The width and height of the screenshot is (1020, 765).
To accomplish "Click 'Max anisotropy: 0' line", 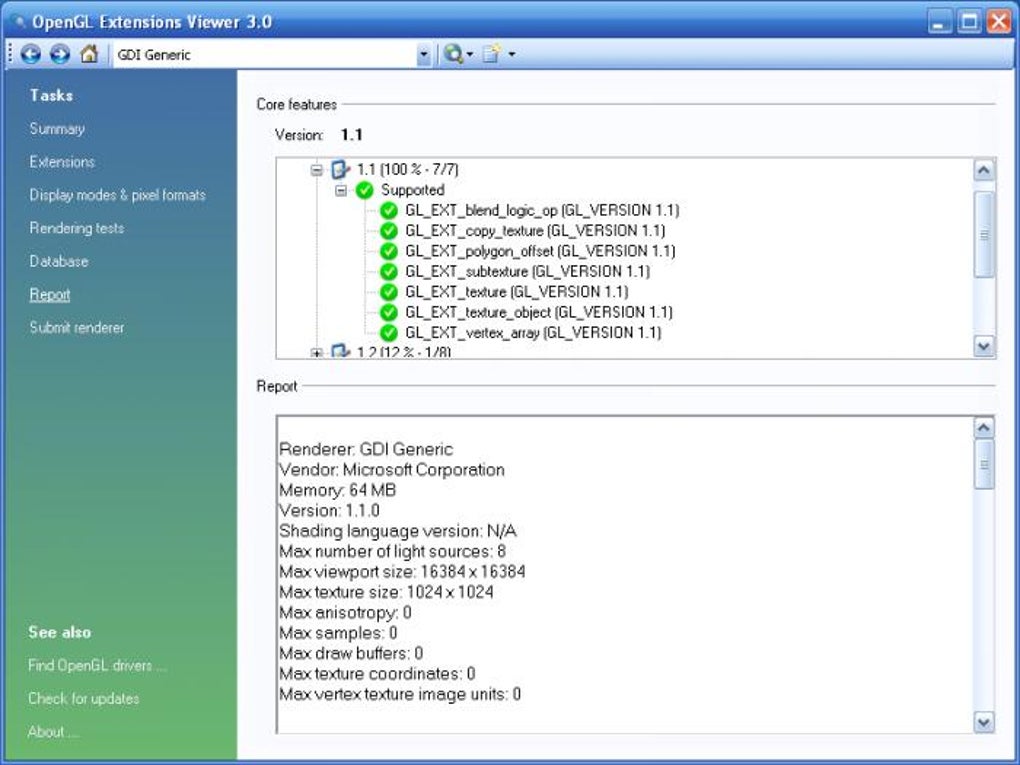I will tap(345, 612).
